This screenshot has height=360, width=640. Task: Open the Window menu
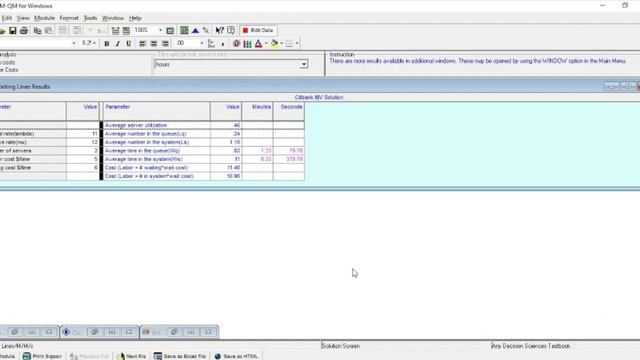(113, 18)
